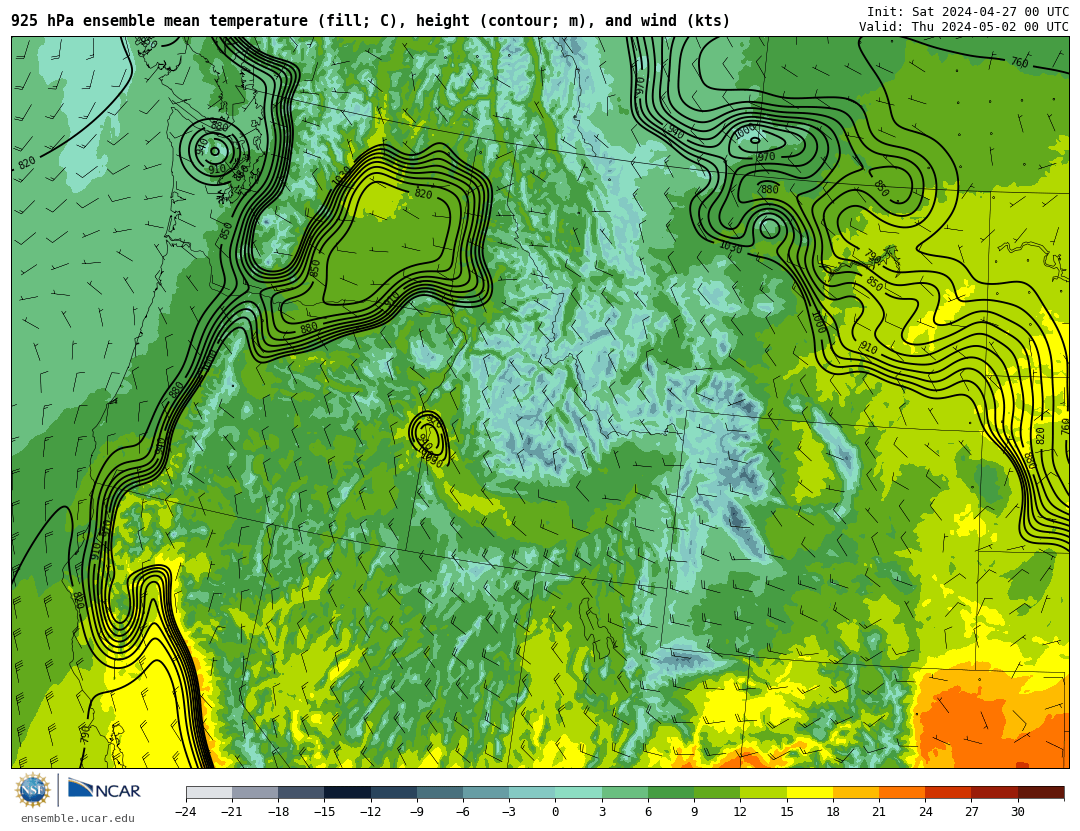1080x831 pixels.
Task: Click the '−3' colorbar tick label
Action: 509,812
